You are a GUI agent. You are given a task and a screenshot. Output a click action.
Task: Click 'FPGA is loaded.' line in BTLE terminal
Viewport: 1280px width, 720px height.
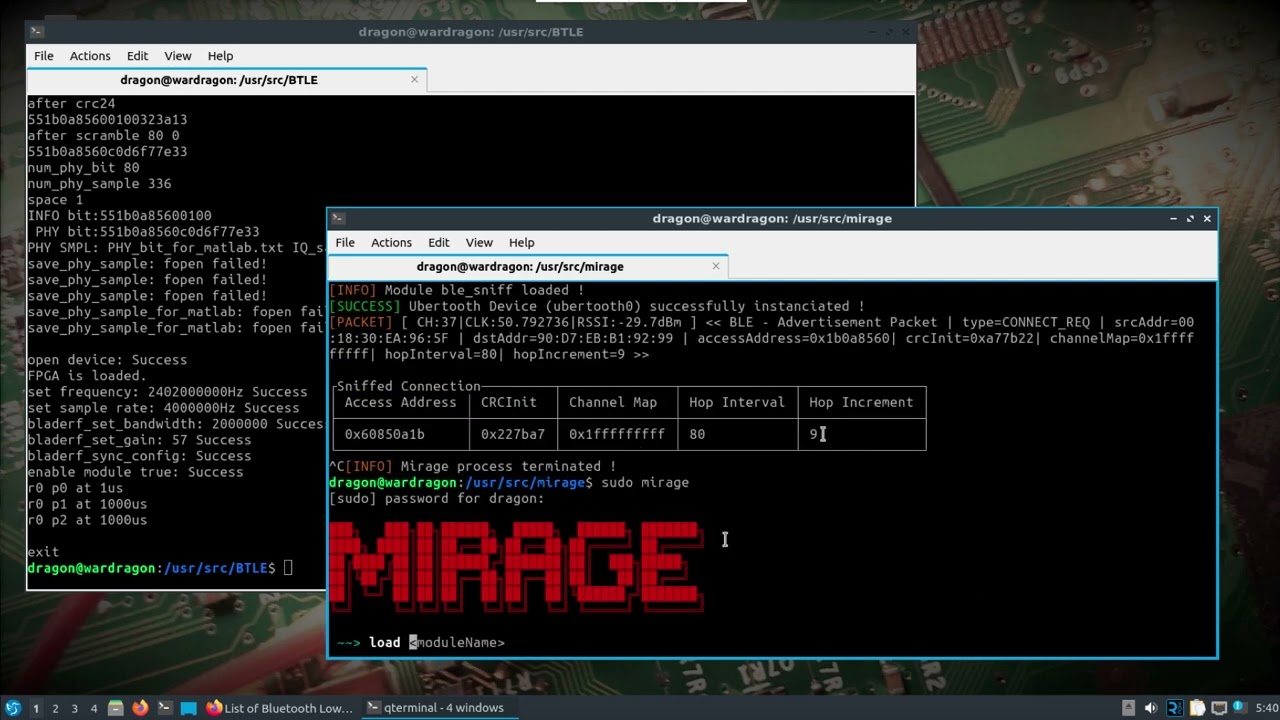click(87, 376)
